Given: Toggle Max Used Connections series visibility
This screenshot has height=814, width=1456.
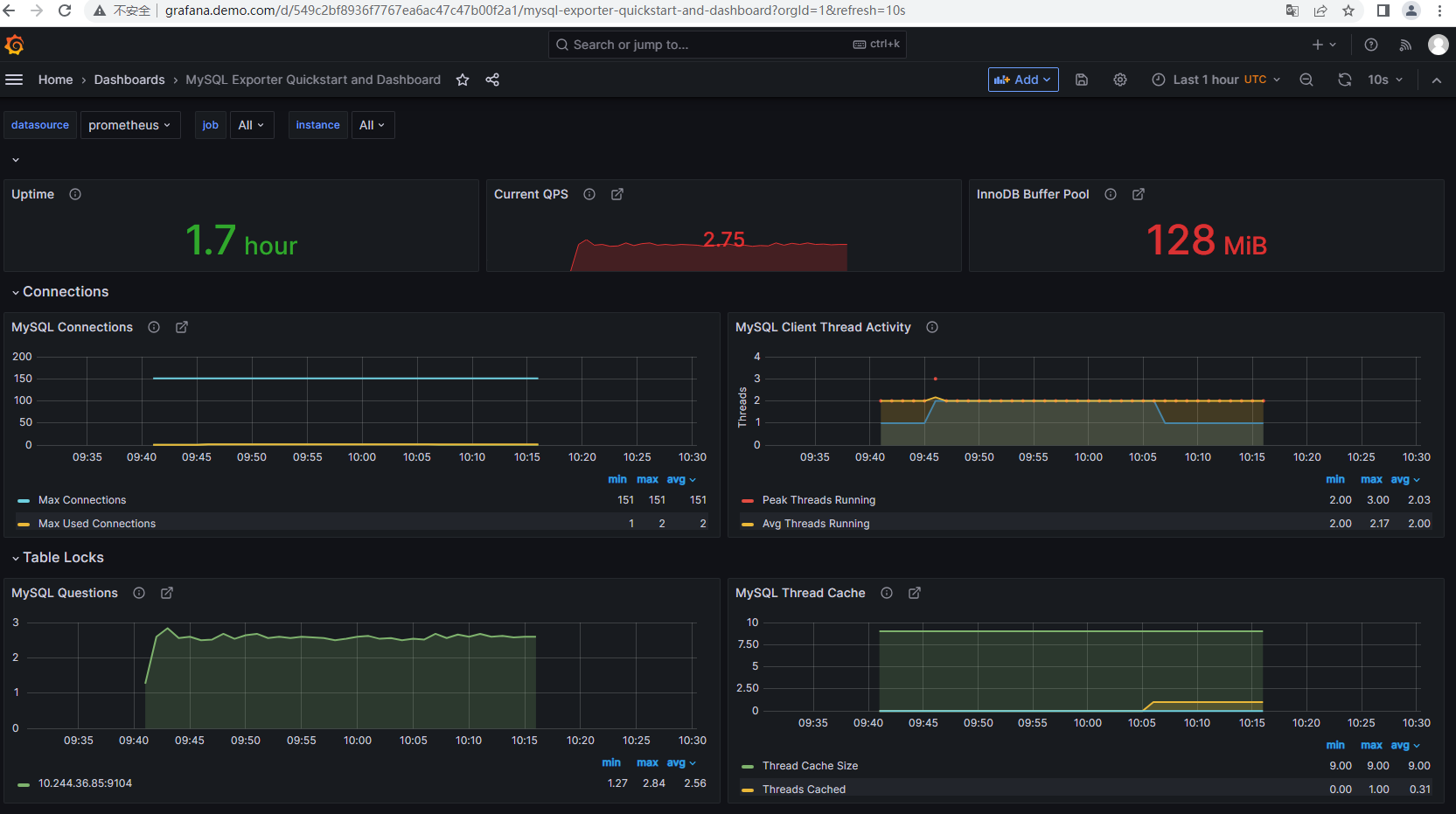Looking at the screenshot, I should coord(97,524).
